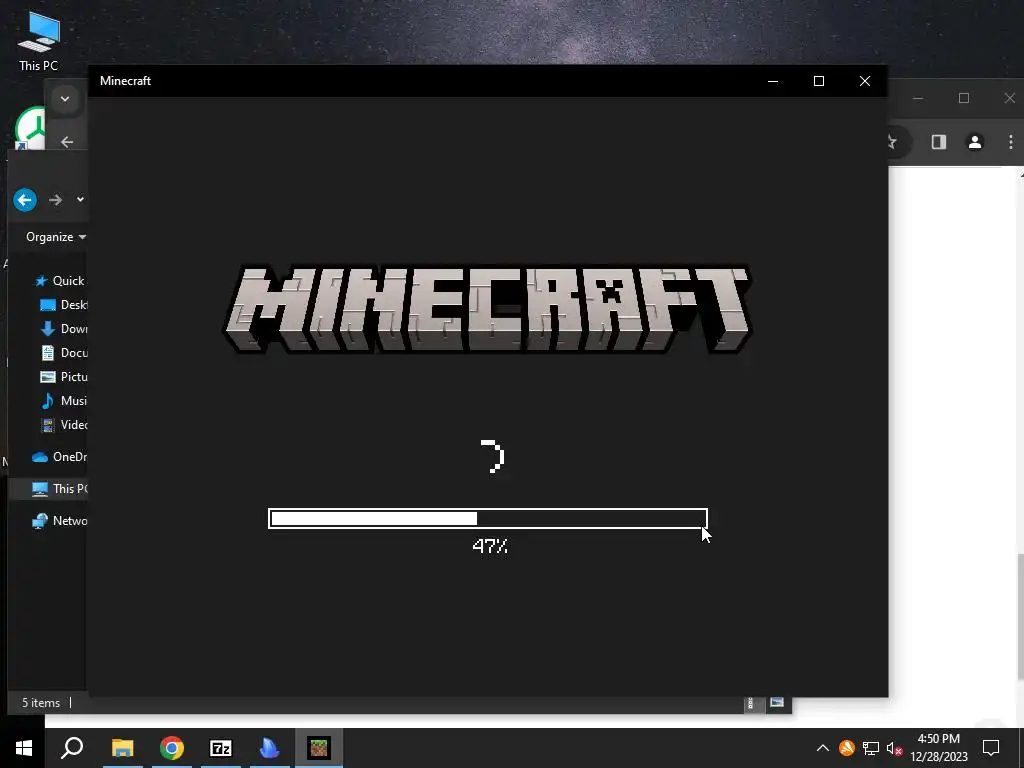Open recent locations dropdown in File Explorer
Image resolution: width=1024 pixels, height=768 pixels.
[x=80, y=199]
